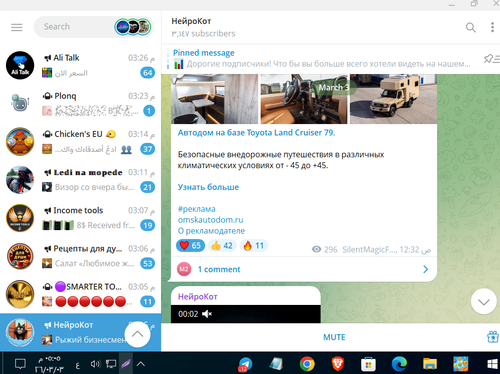
Task: Open the omskautodom.ru link
Action: (x=210, y=220)
